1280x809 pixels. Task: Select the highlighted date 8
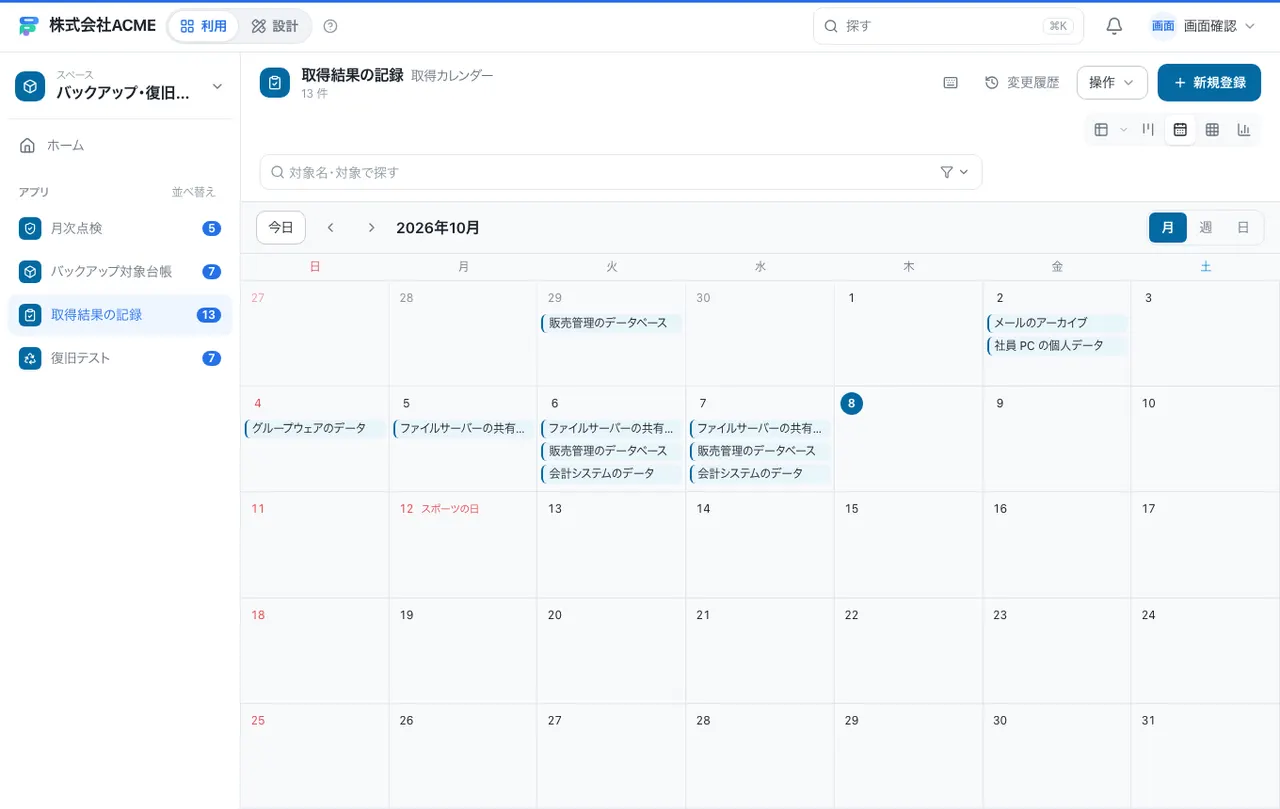851,403
